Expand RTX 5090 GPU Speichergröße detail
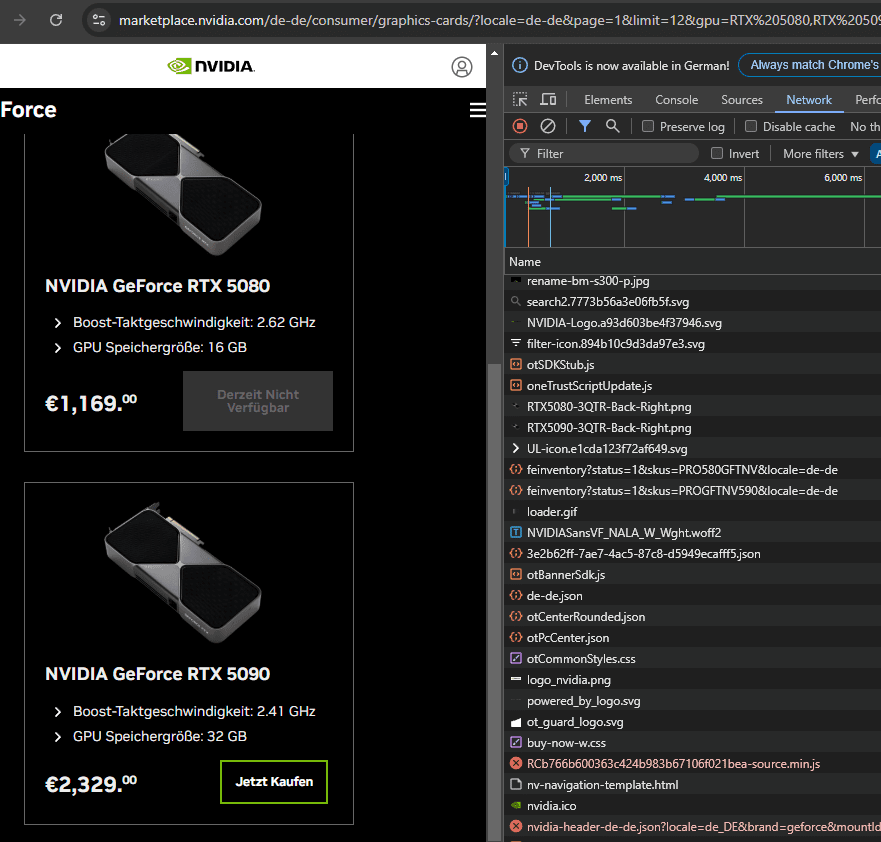This screenshot has height=842, width=881. (58, 736)
